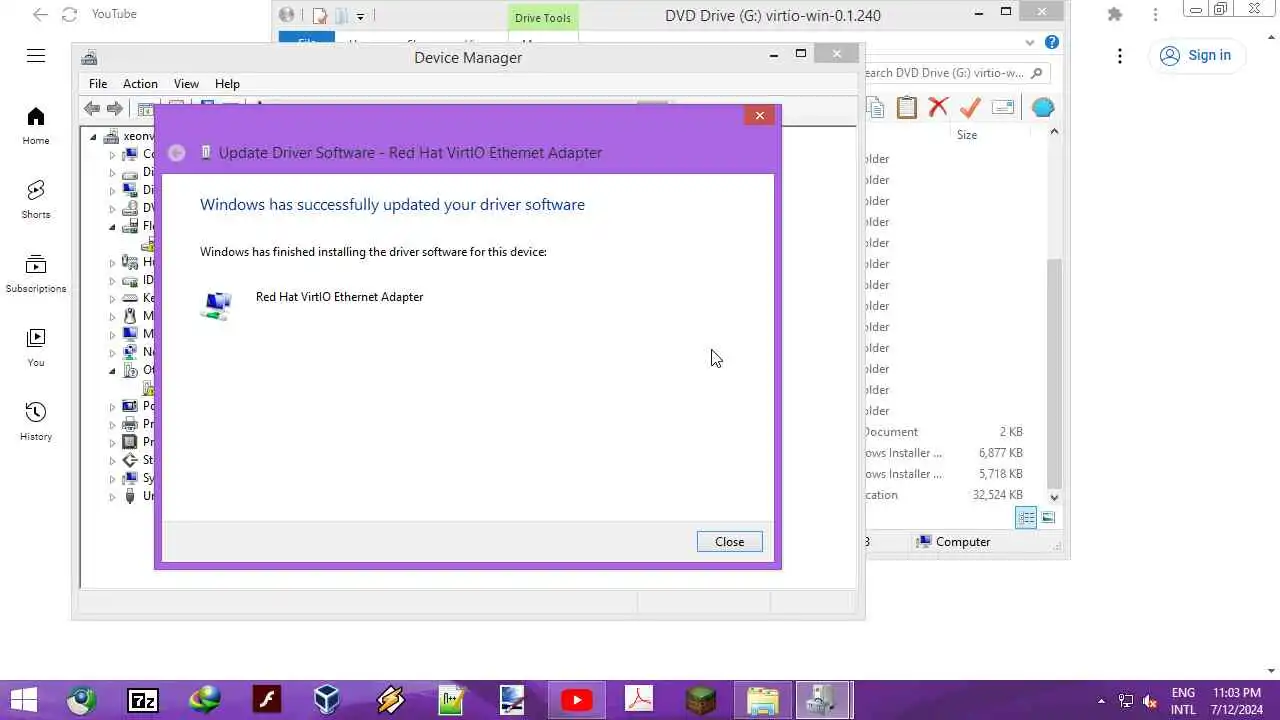Click the network adapter icon in dialog
Viewport: 1280px width, 720px height.
pyautogui.click(x=216, y=305)
